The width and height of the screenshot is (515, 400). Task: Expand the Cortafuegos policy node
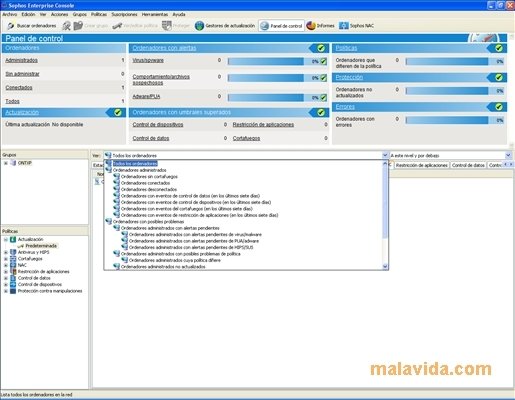click(x=6, y=259)
